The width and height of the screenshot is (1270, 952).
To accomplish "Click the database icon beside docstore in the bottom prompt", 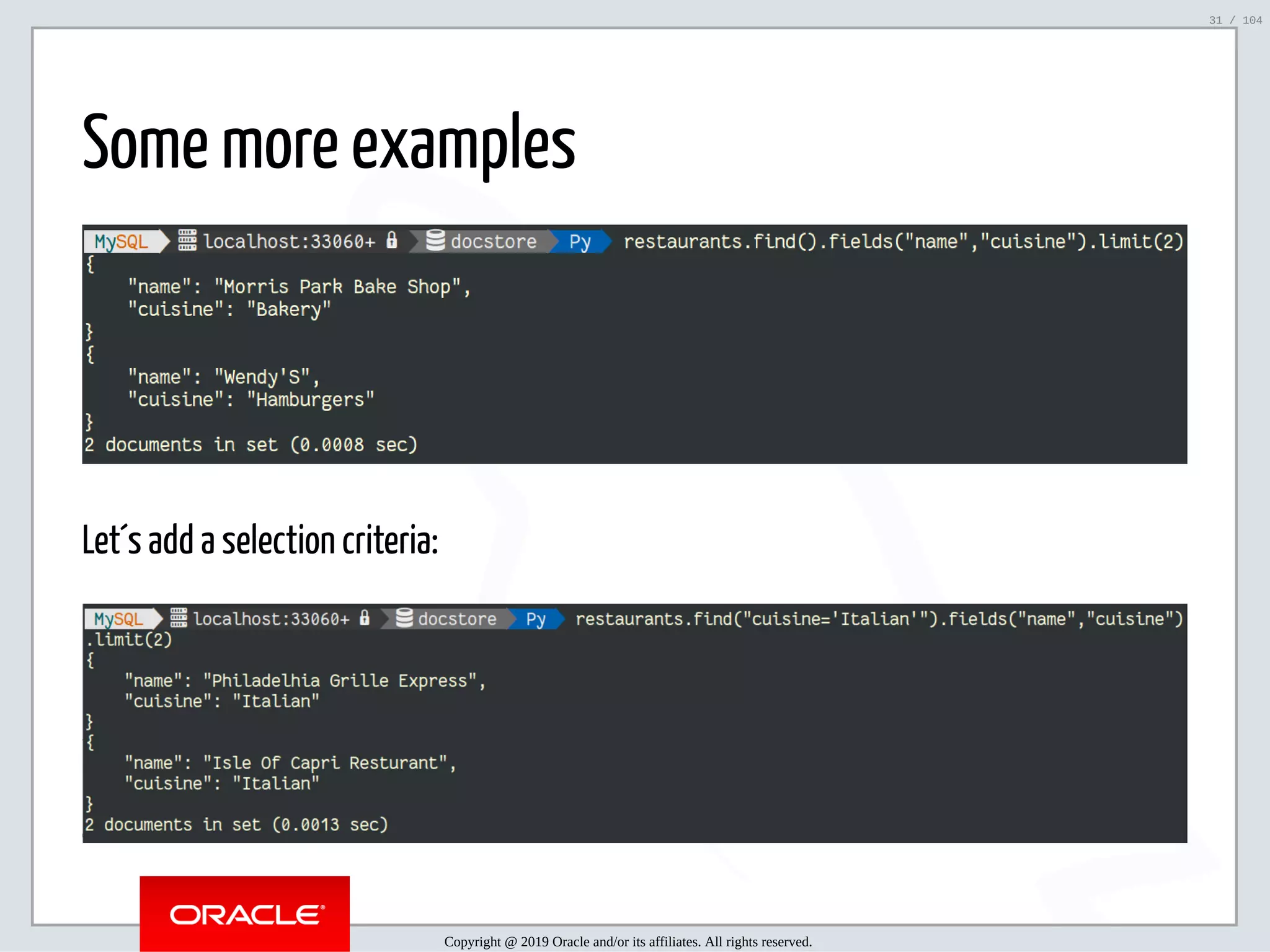I will [404, 618].
